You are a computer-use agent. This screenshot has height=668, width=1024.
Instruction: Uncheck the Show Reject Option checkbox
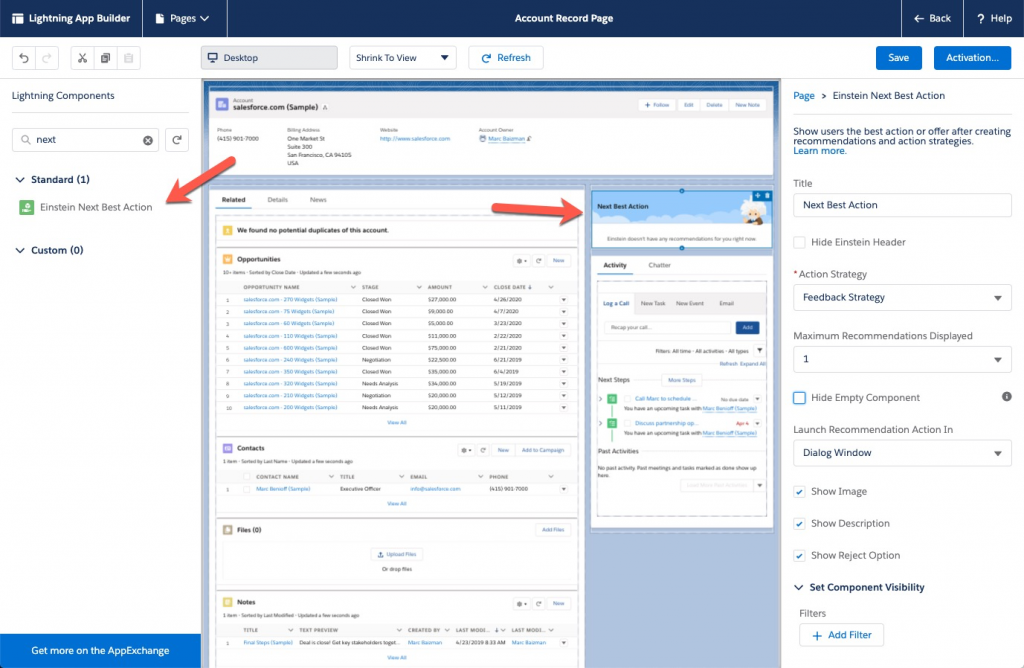(799, 556)
